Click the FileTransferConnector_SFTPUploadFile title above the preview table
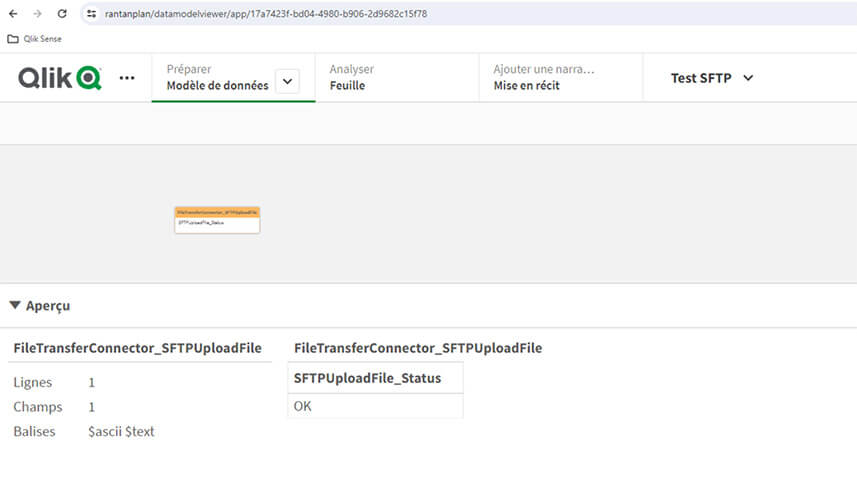 coord(418,348)
